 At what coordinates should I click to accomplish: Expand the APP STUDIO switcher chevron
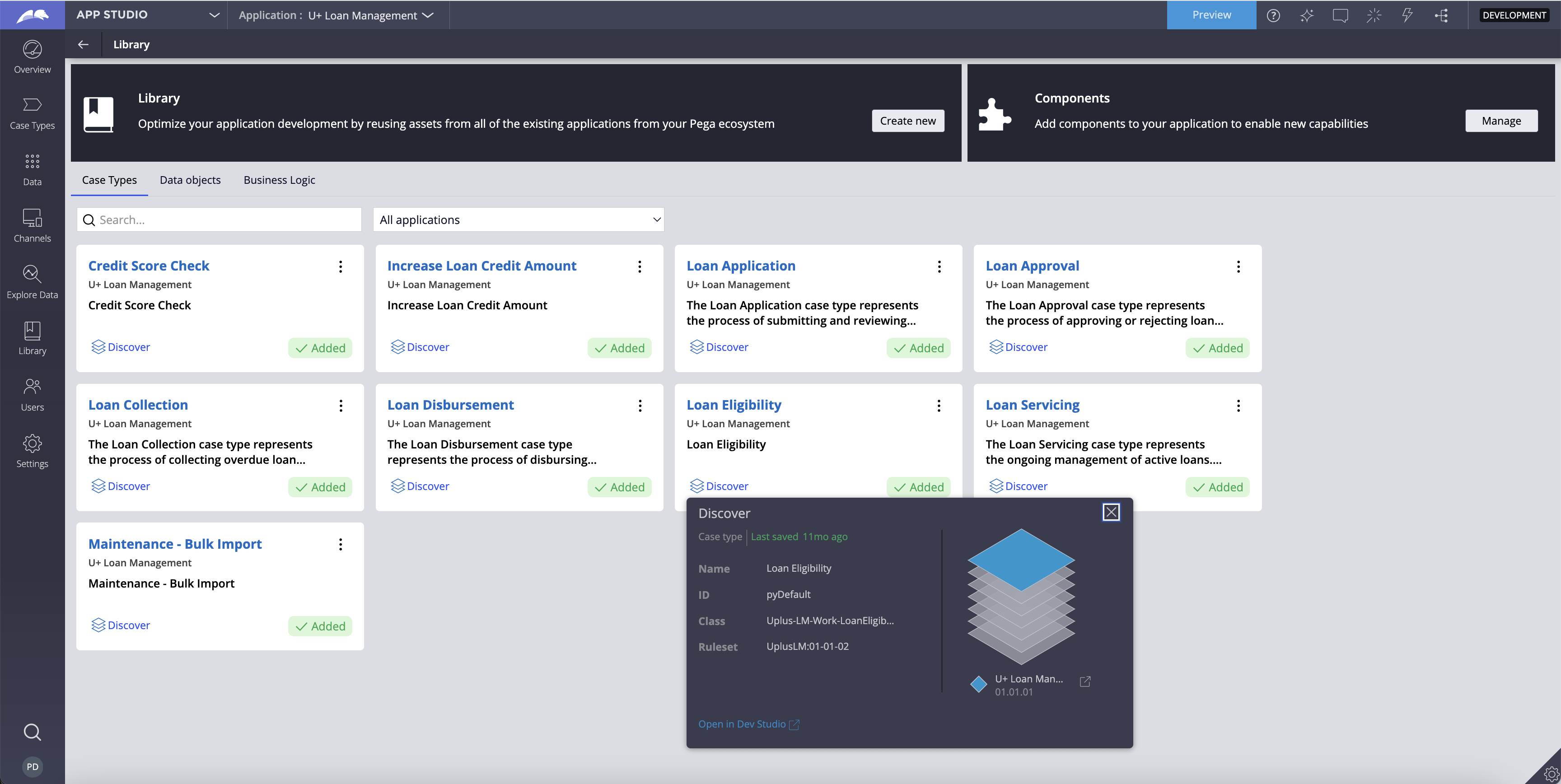[214, 15]
